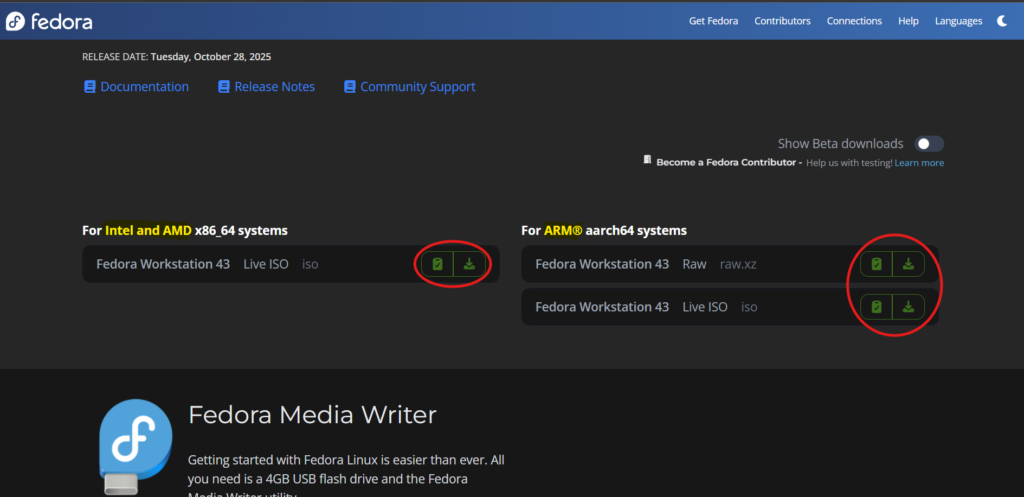Open the Contributors menu
Viewport: 1024px width, 497px height.
[x=782, y=21]
